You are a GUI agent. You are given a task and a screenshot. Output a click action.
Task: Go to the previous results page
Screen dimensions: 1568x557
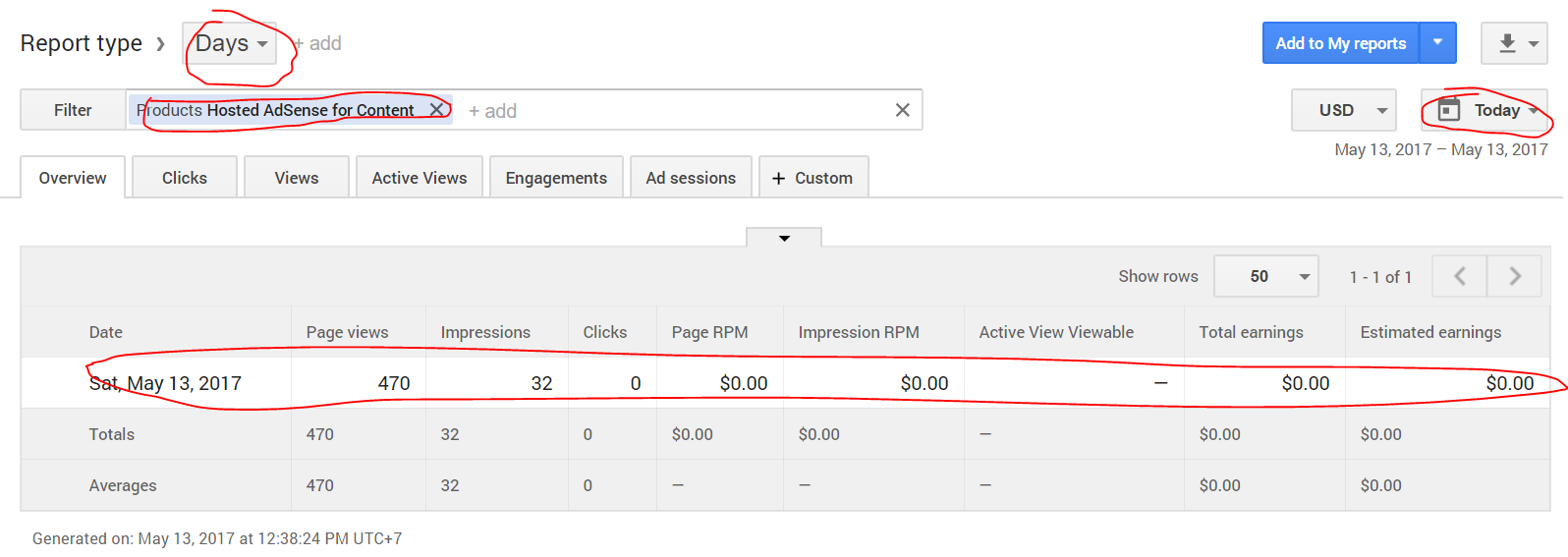click(1459, 277)
